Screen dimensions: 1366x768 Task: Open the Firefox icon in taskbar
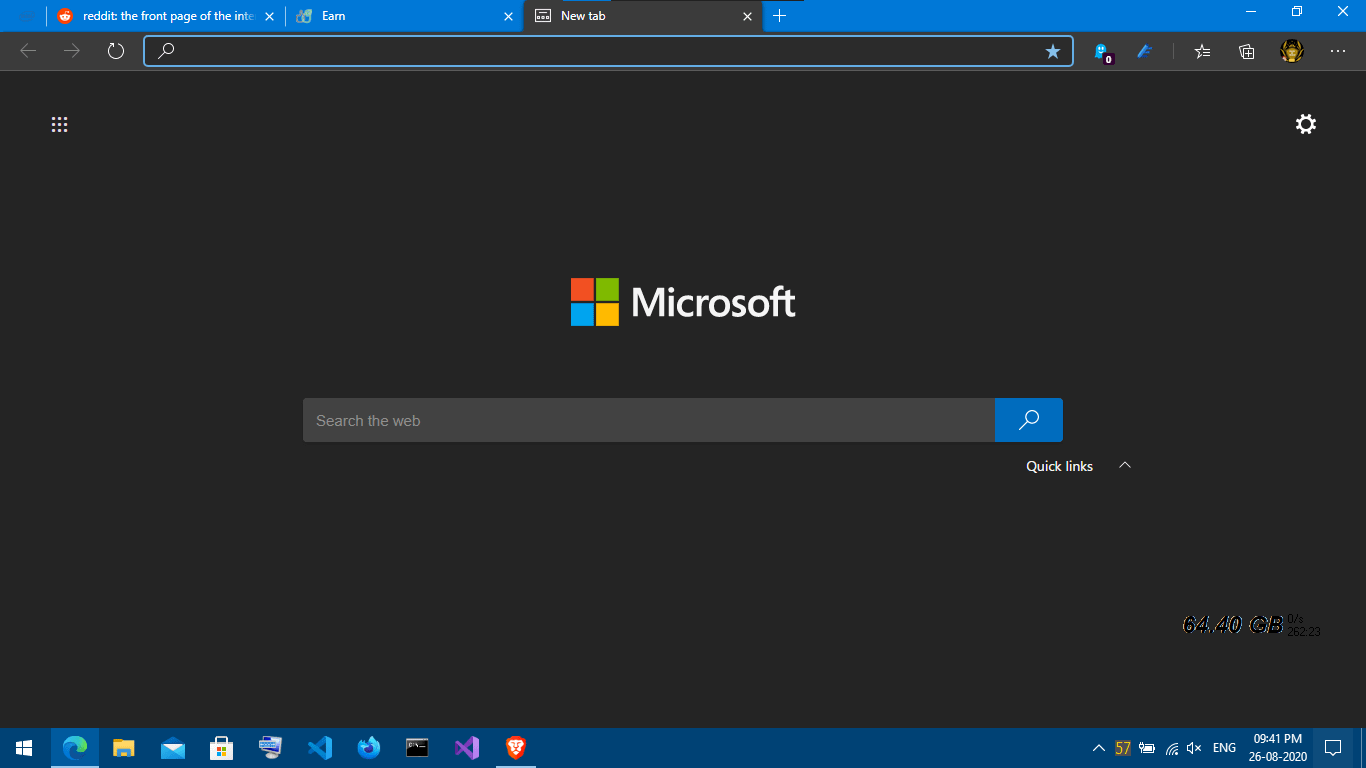tap(369, 747)
